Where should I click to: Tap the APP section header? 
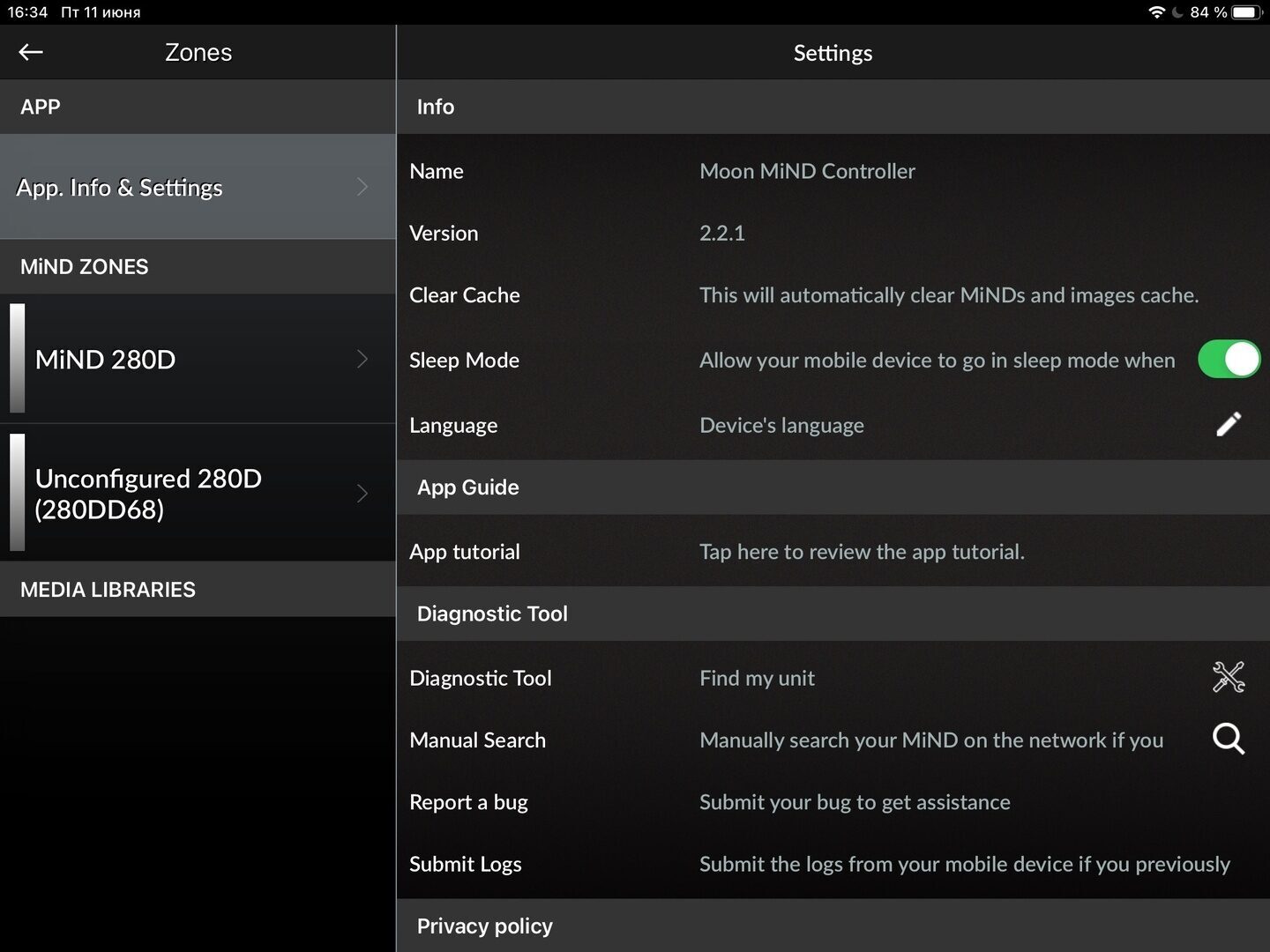[198, 107]
